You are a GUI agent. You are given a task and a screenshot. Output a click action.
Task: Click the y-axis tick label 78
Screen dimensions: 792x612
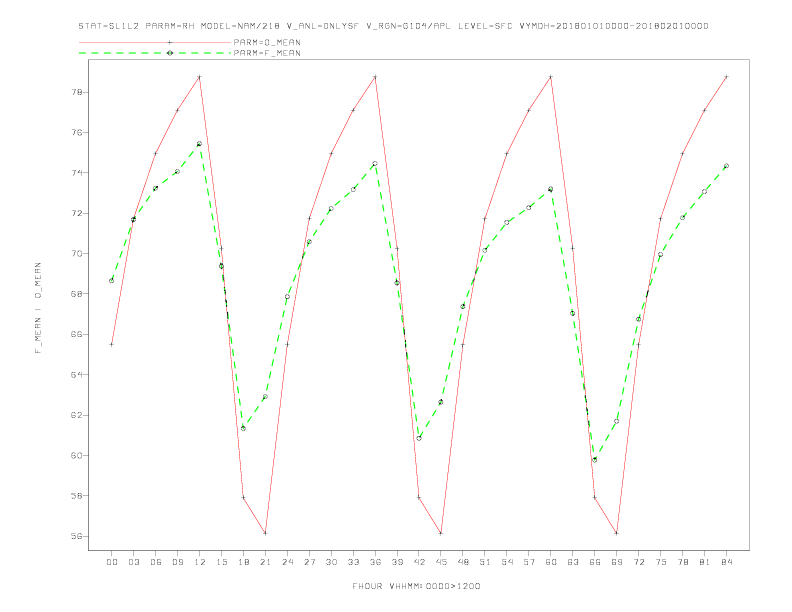[x=76, y=92]
